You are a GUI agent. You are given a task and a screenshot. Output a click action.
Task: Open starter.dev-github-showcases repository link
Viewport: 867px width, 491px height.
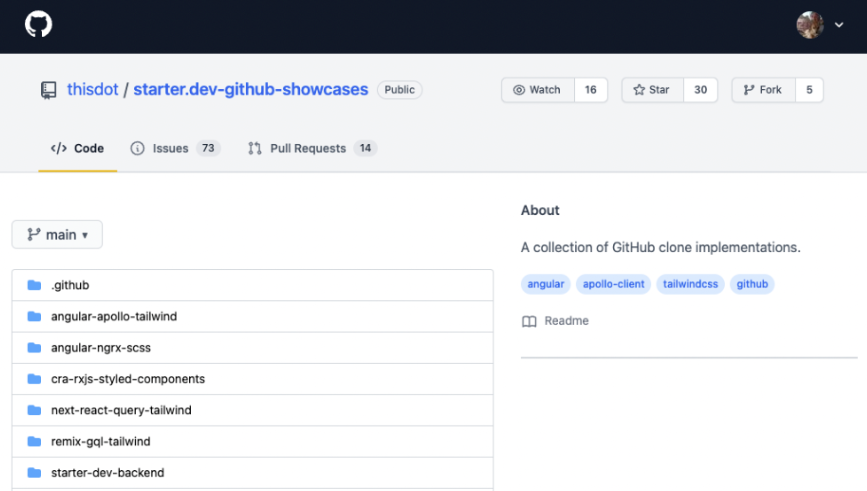coord(250,89)
